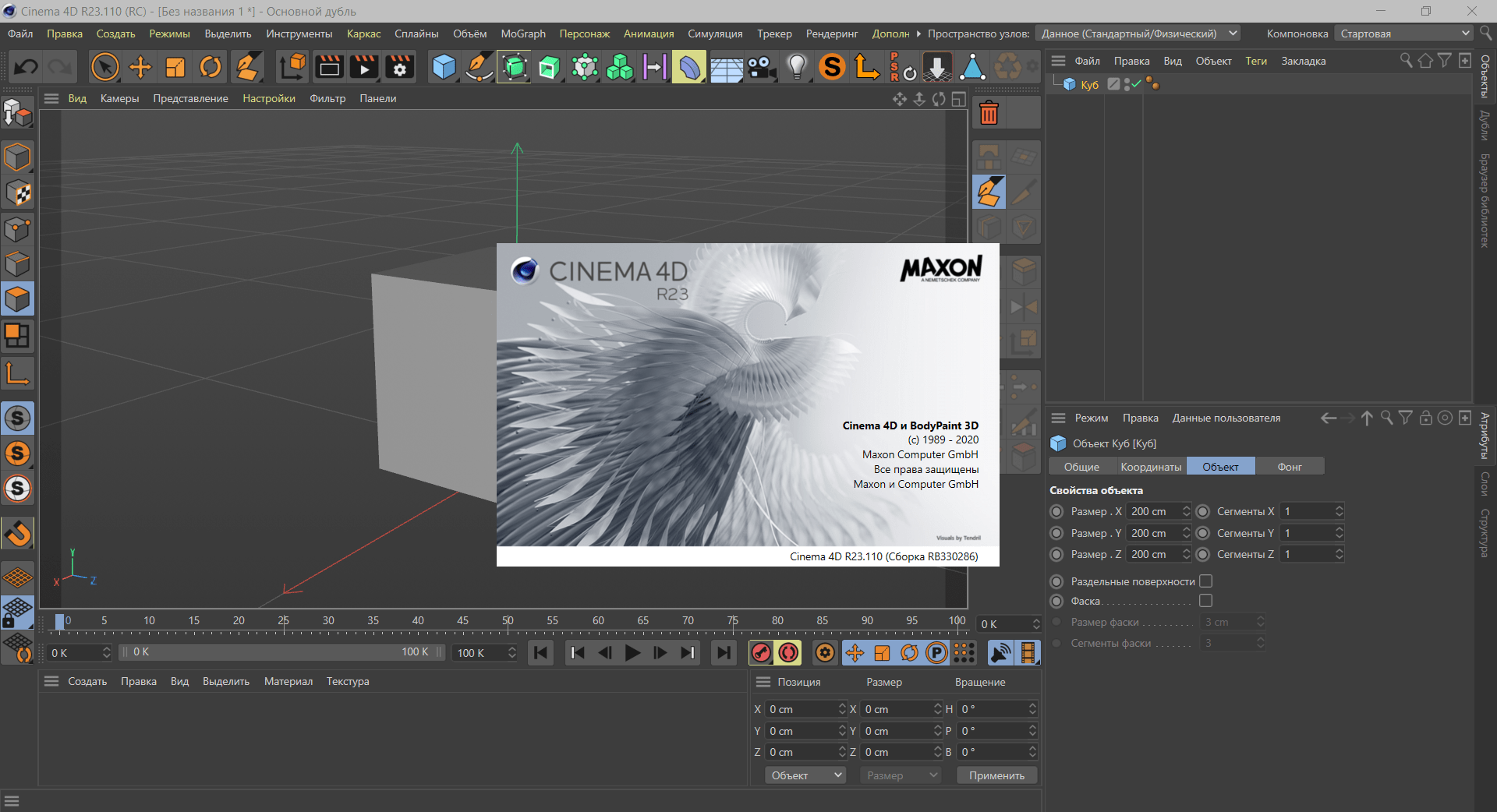Add a Camera object from toolbar

tap(762, 67)
